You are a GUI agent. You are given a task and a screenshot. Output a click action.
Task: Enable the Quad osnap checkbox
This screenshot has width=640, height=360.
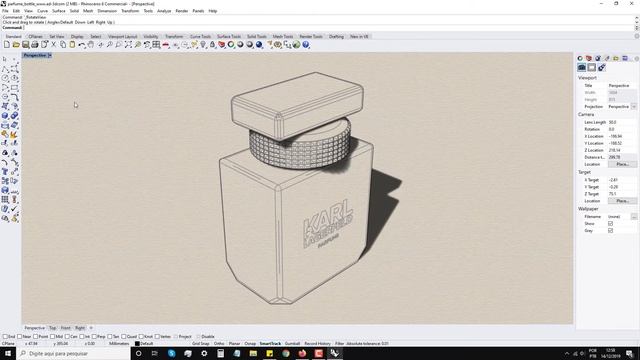tap(124, 337)
